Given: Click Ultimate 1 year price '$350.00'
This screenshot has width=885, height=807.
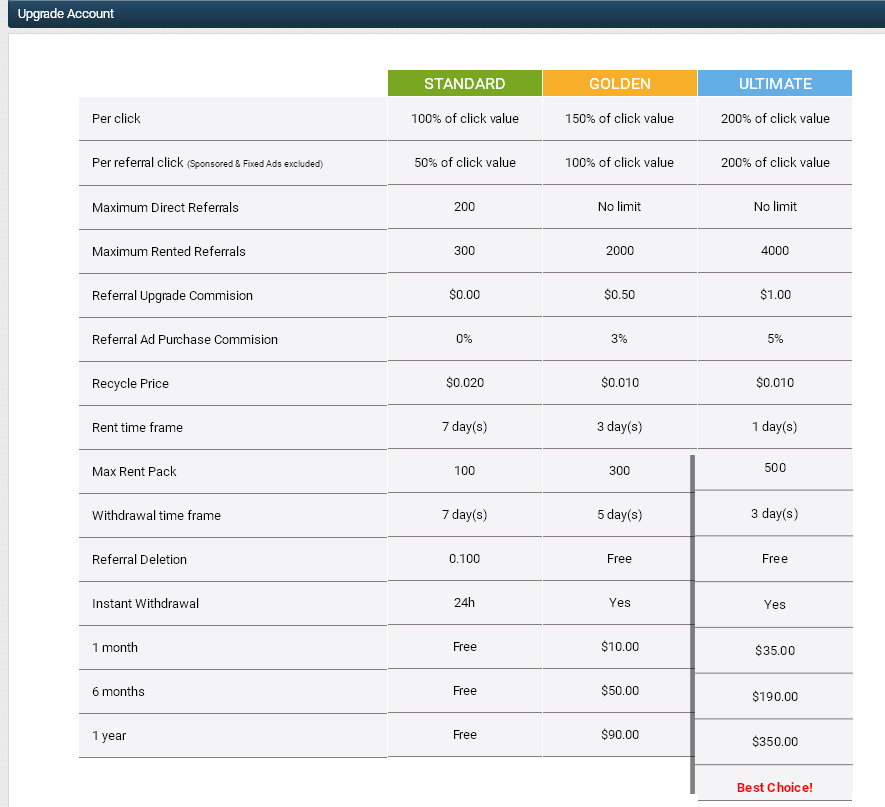Looking at the screenshot, I should (x=775, y=742).
